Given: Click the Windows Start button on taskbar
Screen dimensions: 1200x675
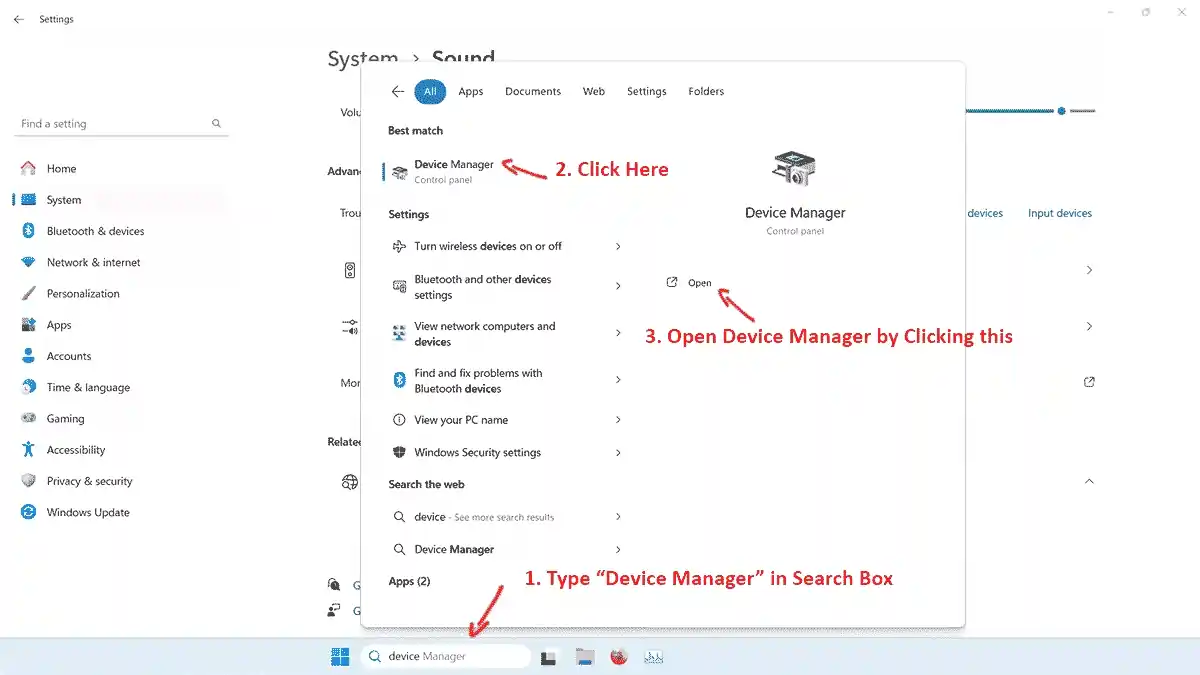Looking at the screenshot, I should [x=340, y=657].
